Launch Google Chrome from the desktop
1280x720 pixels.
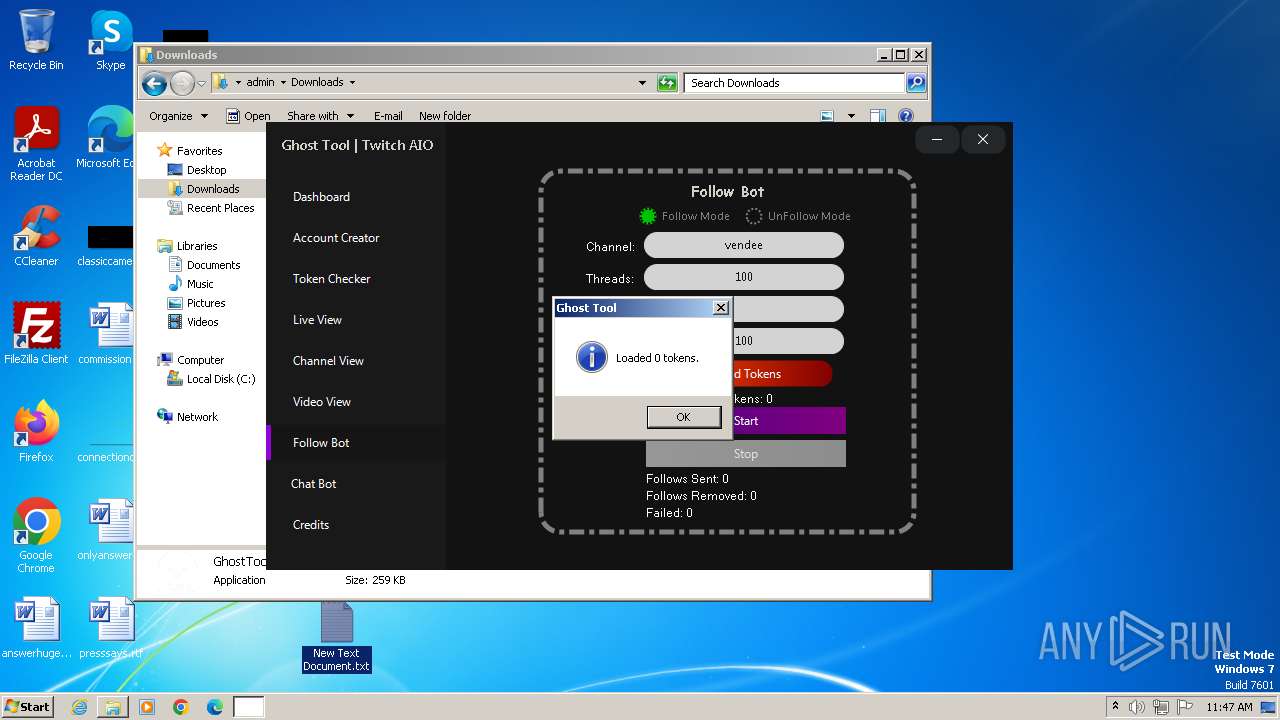tap(36, 536)
